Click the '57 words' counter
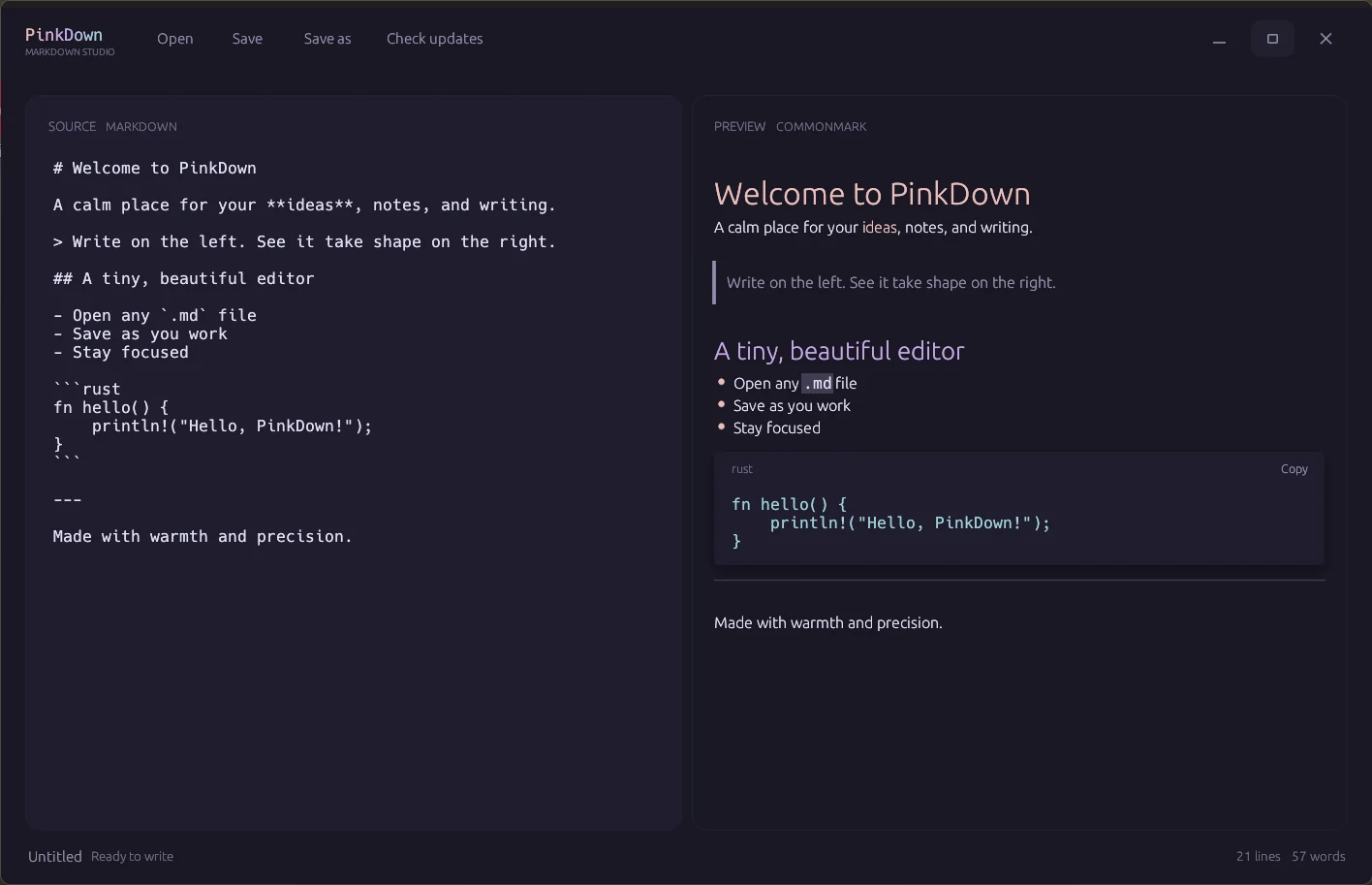Viewport: 1372px width, 885px height. pos(1319,857)
